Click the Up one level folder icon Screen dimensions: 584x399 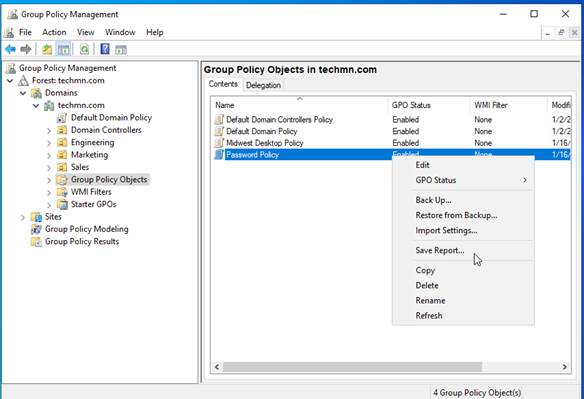(47, 49)
